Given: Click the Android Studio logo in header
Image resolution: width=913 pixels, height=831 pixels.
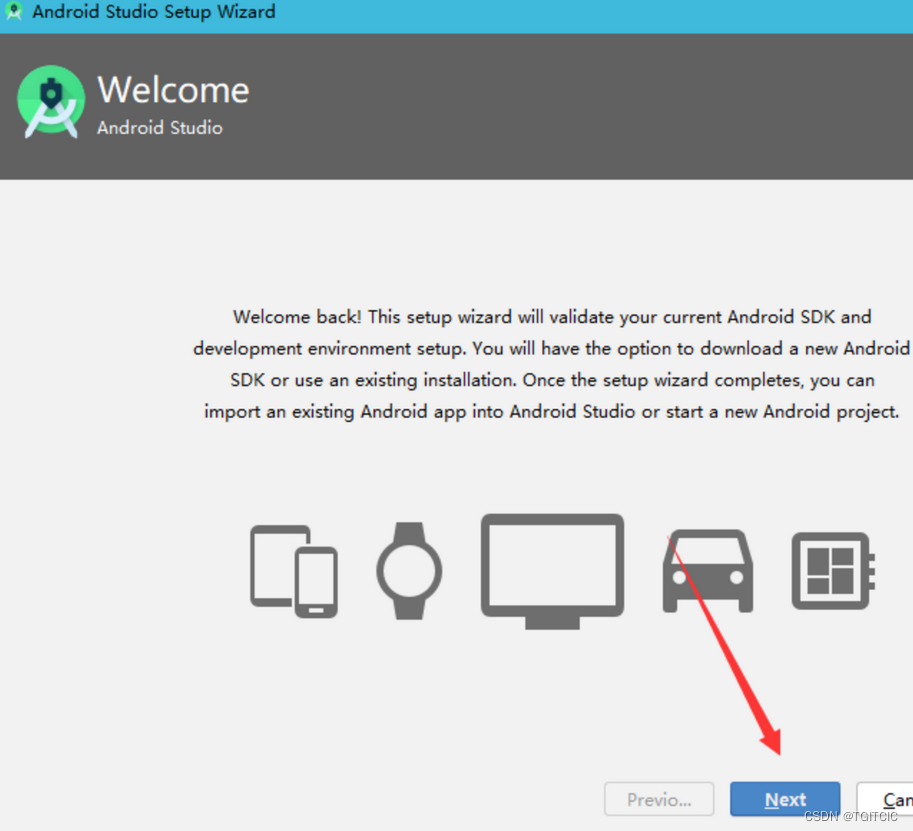Looking at the screenshot, I should click(x=51, y=101).
